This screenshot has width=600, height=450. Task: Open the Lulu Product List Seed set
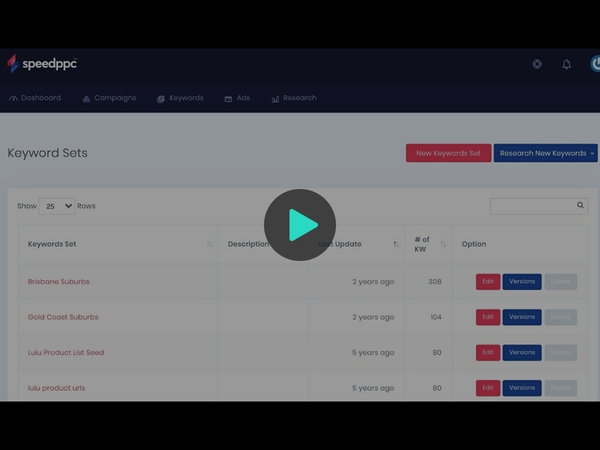pos(65,352)
